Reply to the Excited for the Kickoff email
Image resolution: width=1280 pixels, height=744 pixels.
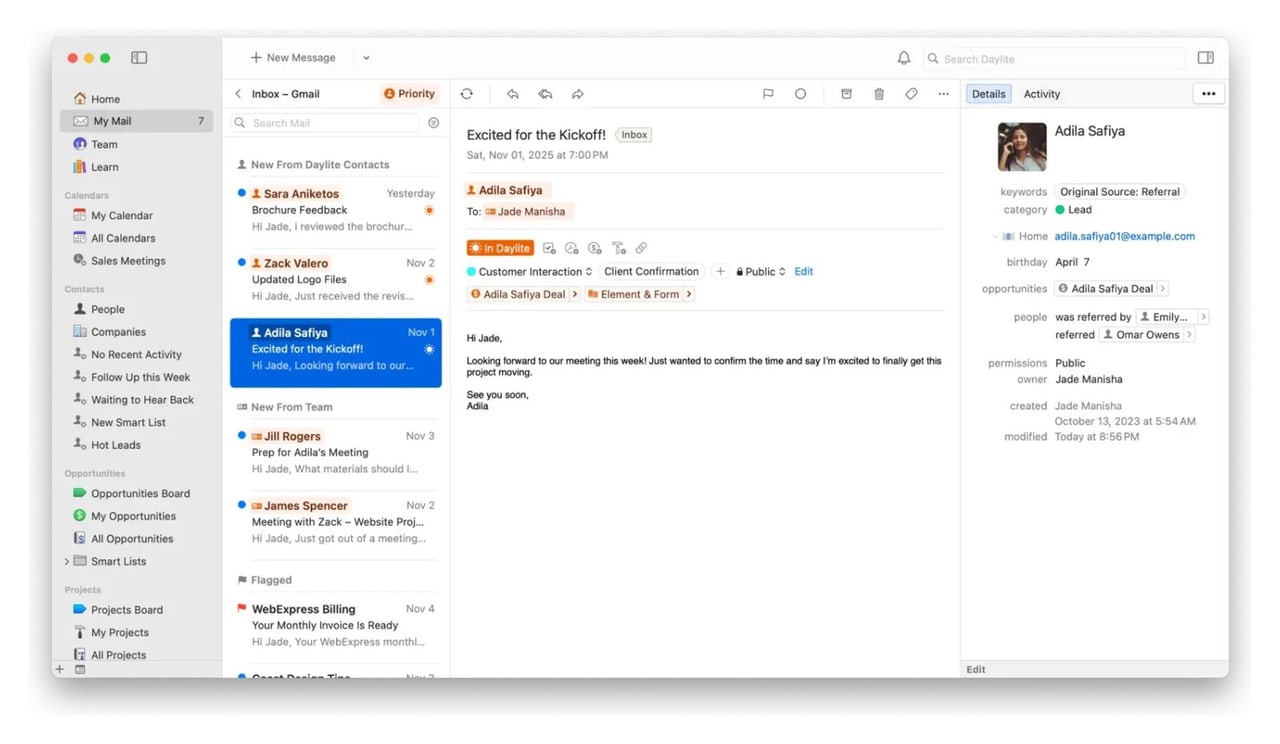(512, 94)
